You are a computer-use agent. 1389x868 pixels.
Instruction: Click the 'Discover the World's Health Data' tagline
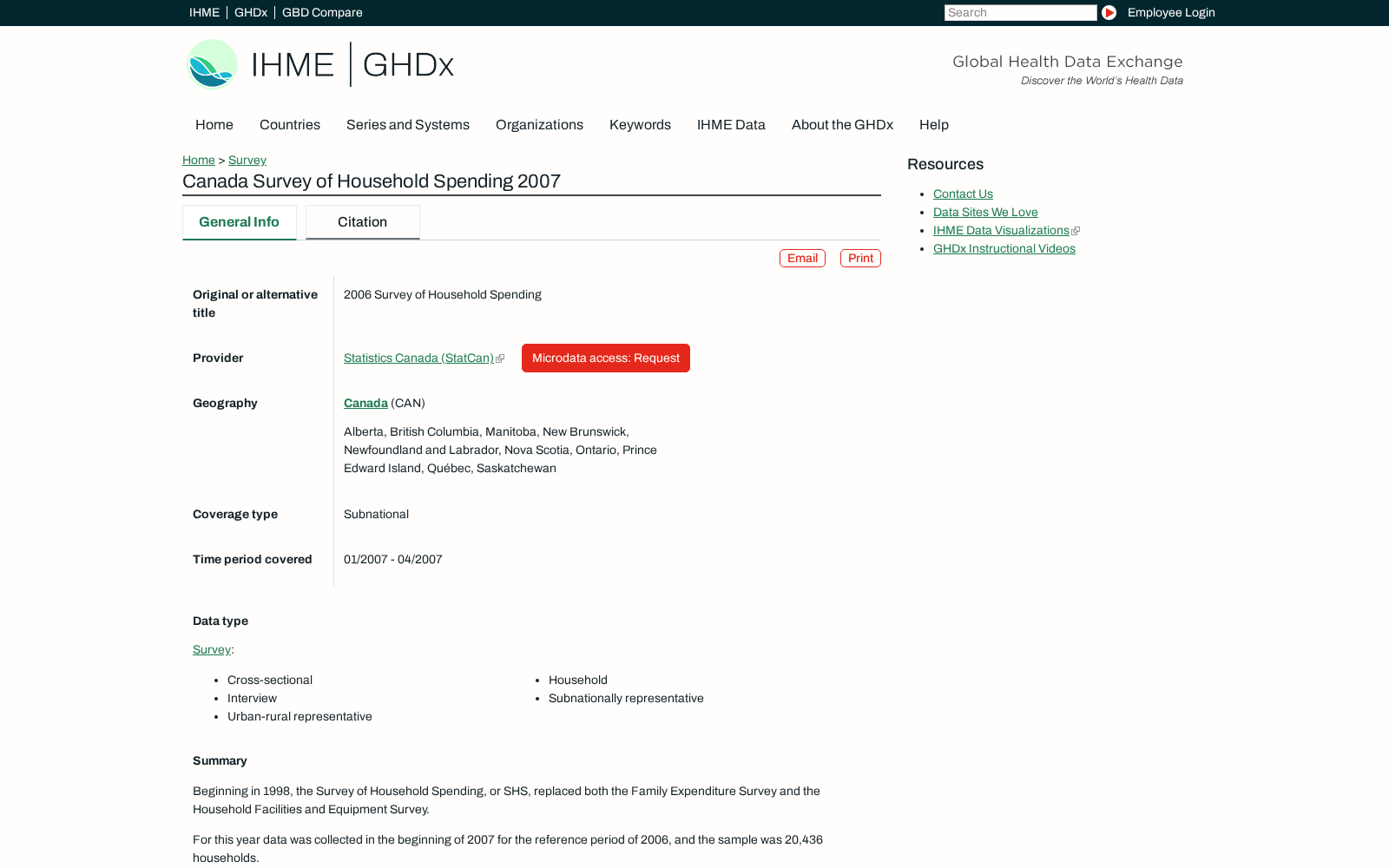[1102, 81]
